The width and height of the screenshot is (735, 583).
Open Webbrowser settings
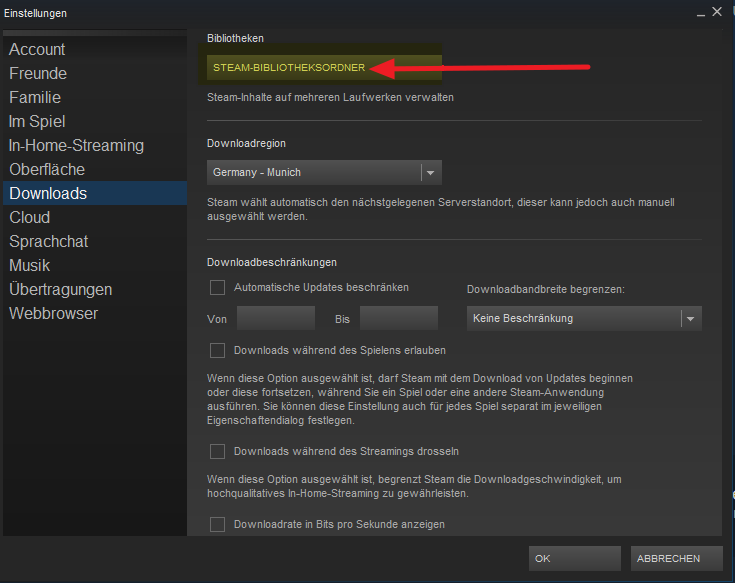point(95,313)
